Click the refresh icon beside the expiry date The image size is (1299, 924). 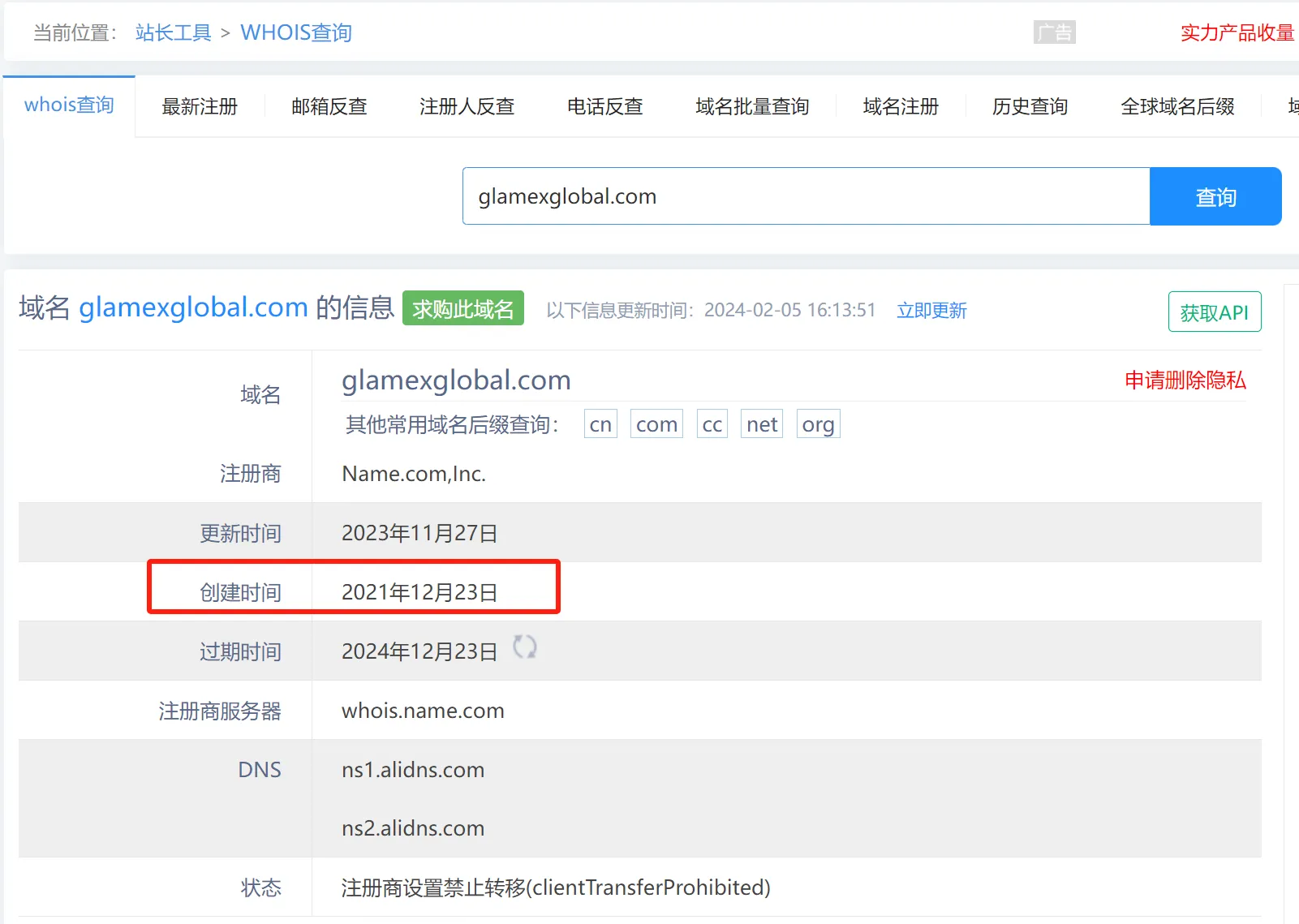(525, 647)
